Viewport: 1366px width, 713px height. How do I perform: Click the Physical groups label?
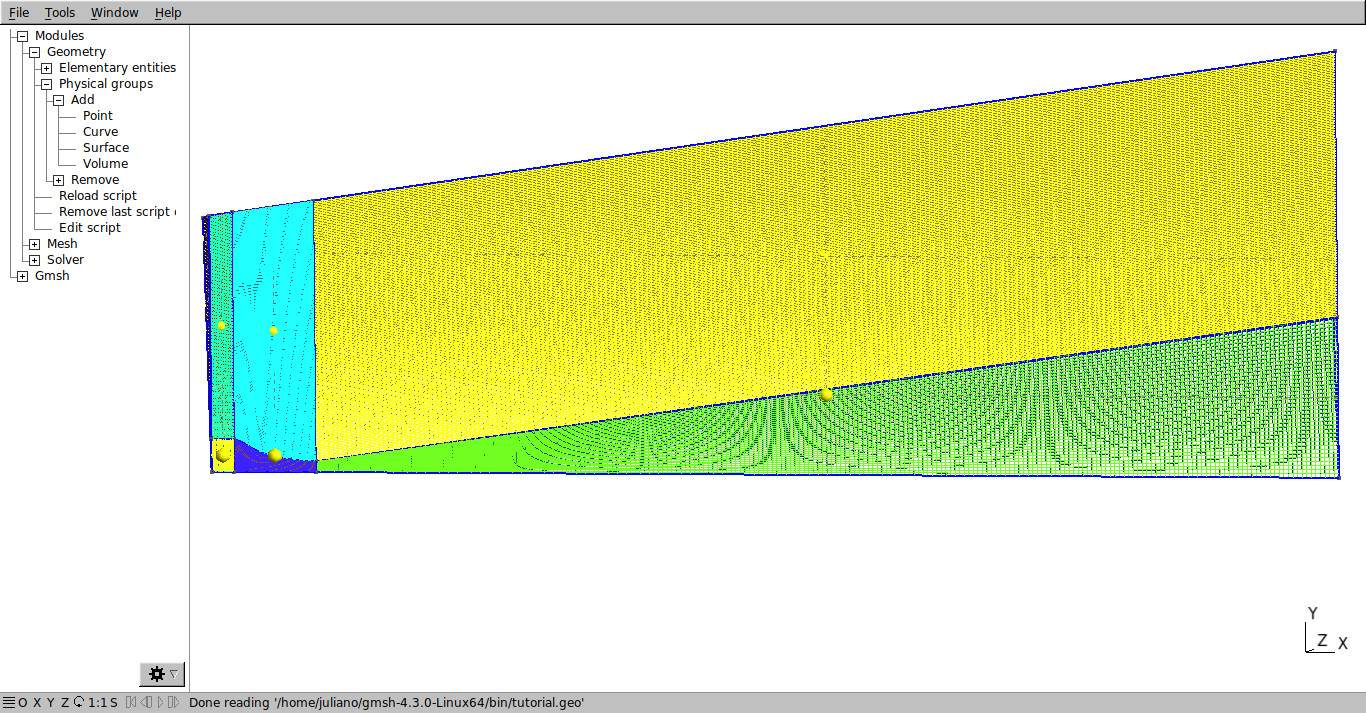pos(106,84)
